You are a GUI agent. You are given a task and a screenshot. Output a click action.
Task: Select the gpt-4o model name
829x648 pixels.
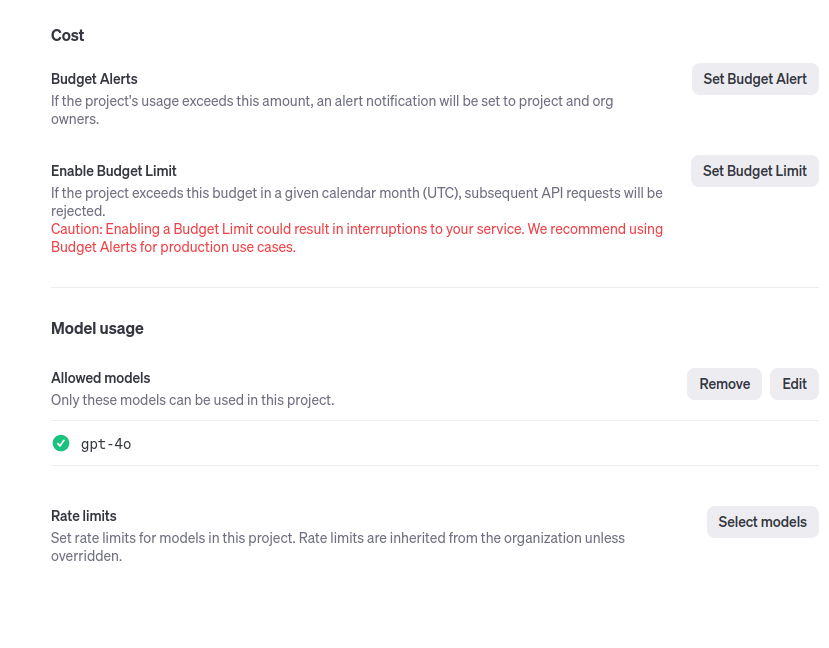pyautogui.click(x=106, y=444)
